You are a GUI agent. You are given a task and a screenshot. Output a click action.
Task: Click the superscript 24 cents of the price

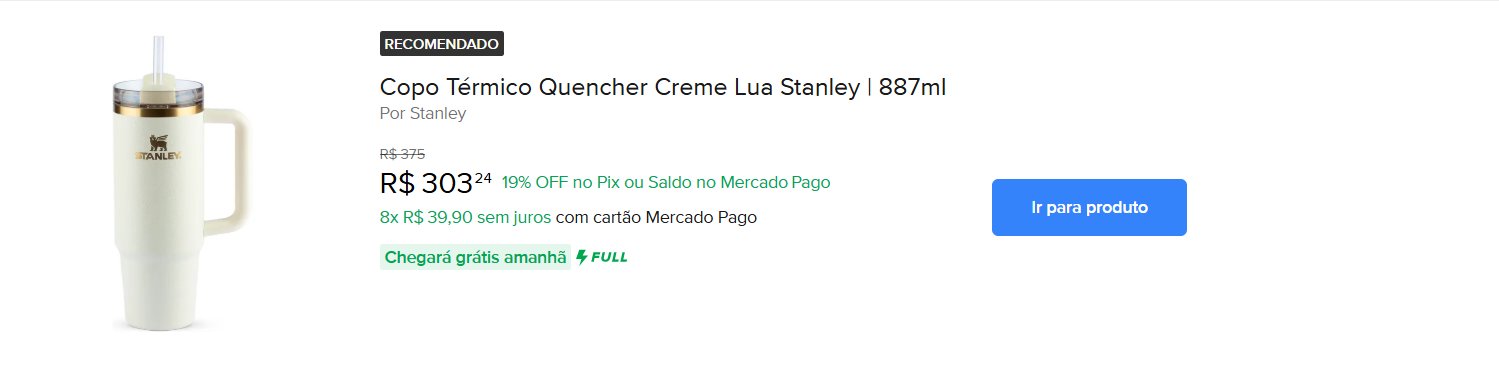(x=483, y=178)
